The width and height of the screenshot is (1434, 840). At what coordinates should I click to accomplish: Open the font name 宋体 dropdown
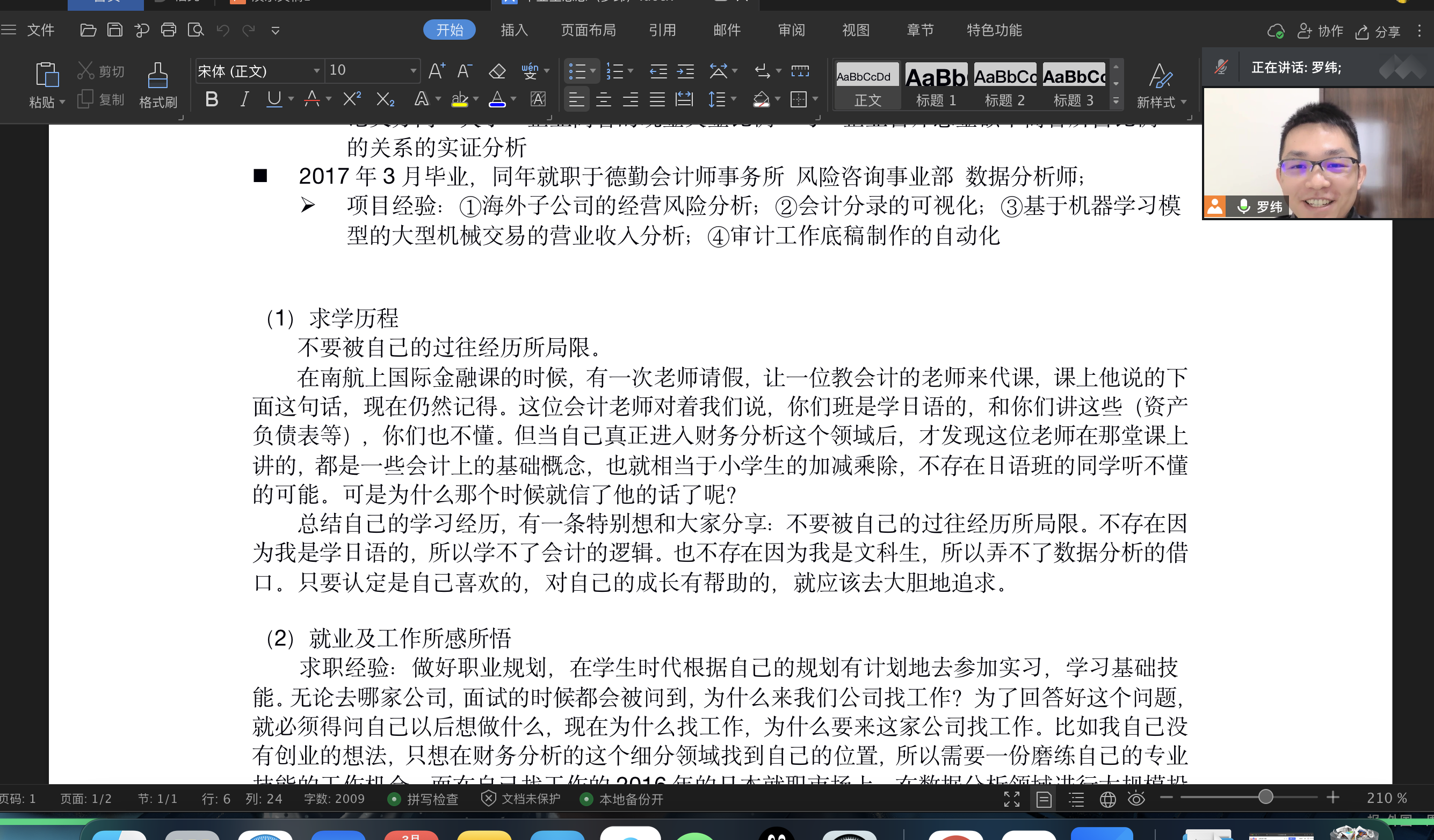(x=316, y=70)
